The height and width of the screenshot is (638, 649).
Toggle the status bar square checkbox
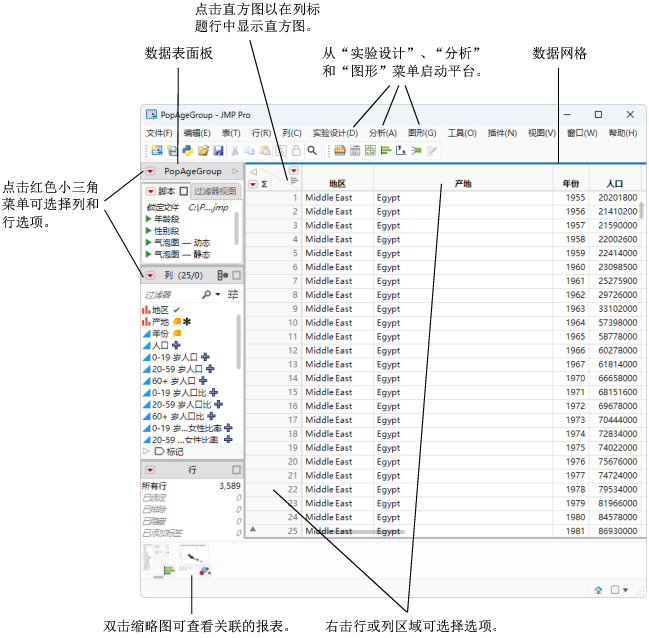tap(615, 590)
